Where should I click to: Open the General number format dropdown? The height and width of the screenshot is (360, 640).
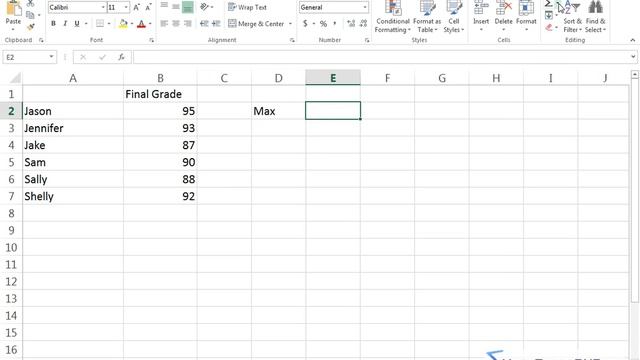tap(364, 7)
